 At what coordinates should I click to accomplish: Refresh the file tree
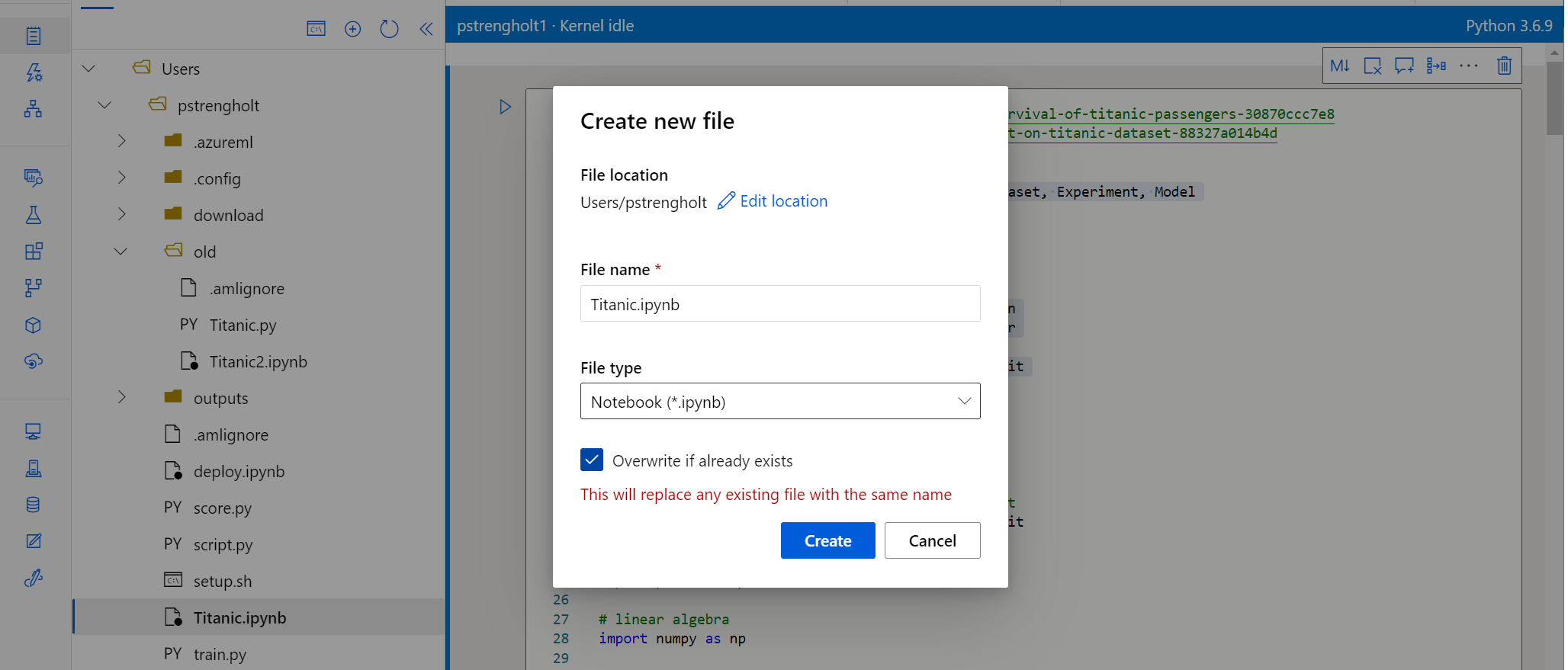pyautogui.click(x=389, y=29)
